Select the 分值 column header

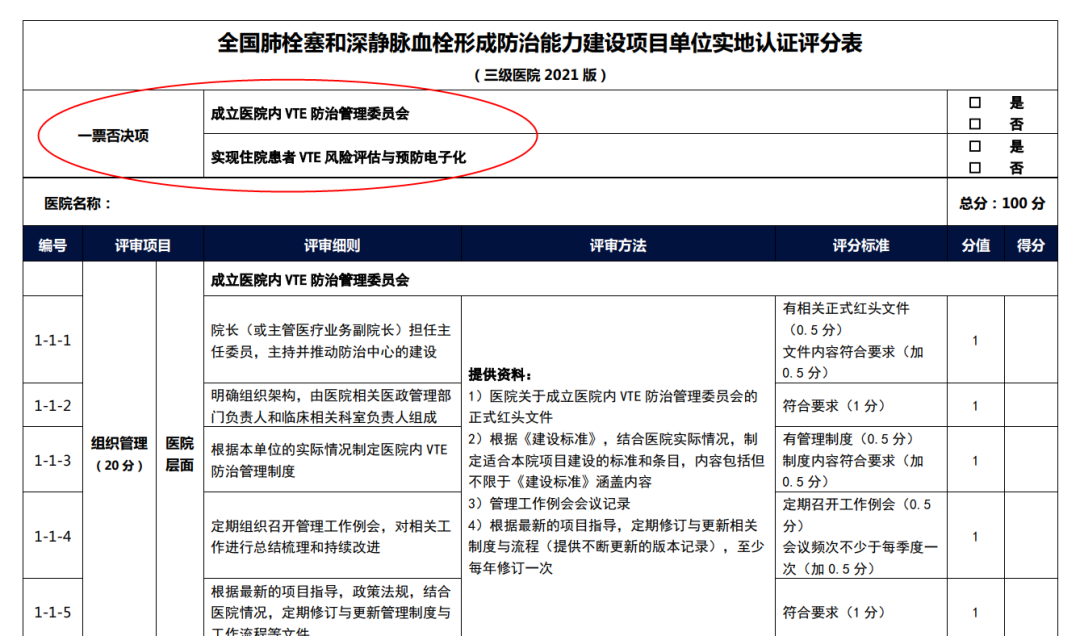974,244
